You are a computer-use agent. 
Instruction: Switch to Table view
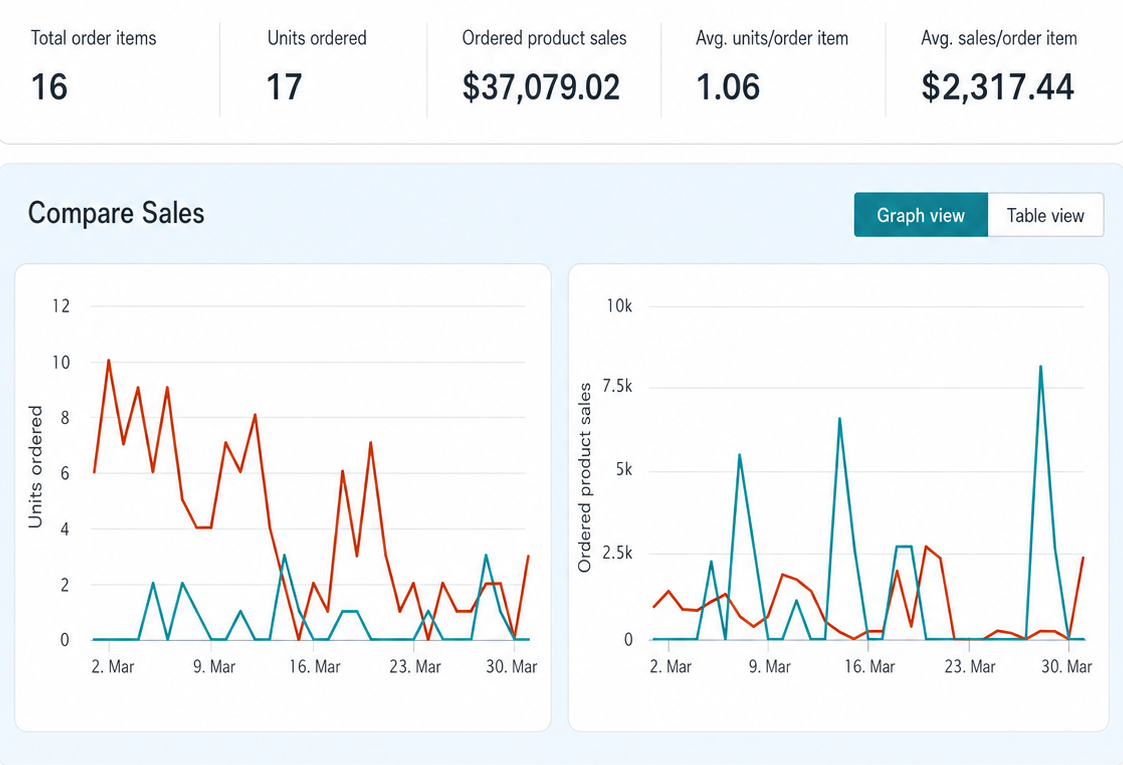point(1046,215)
